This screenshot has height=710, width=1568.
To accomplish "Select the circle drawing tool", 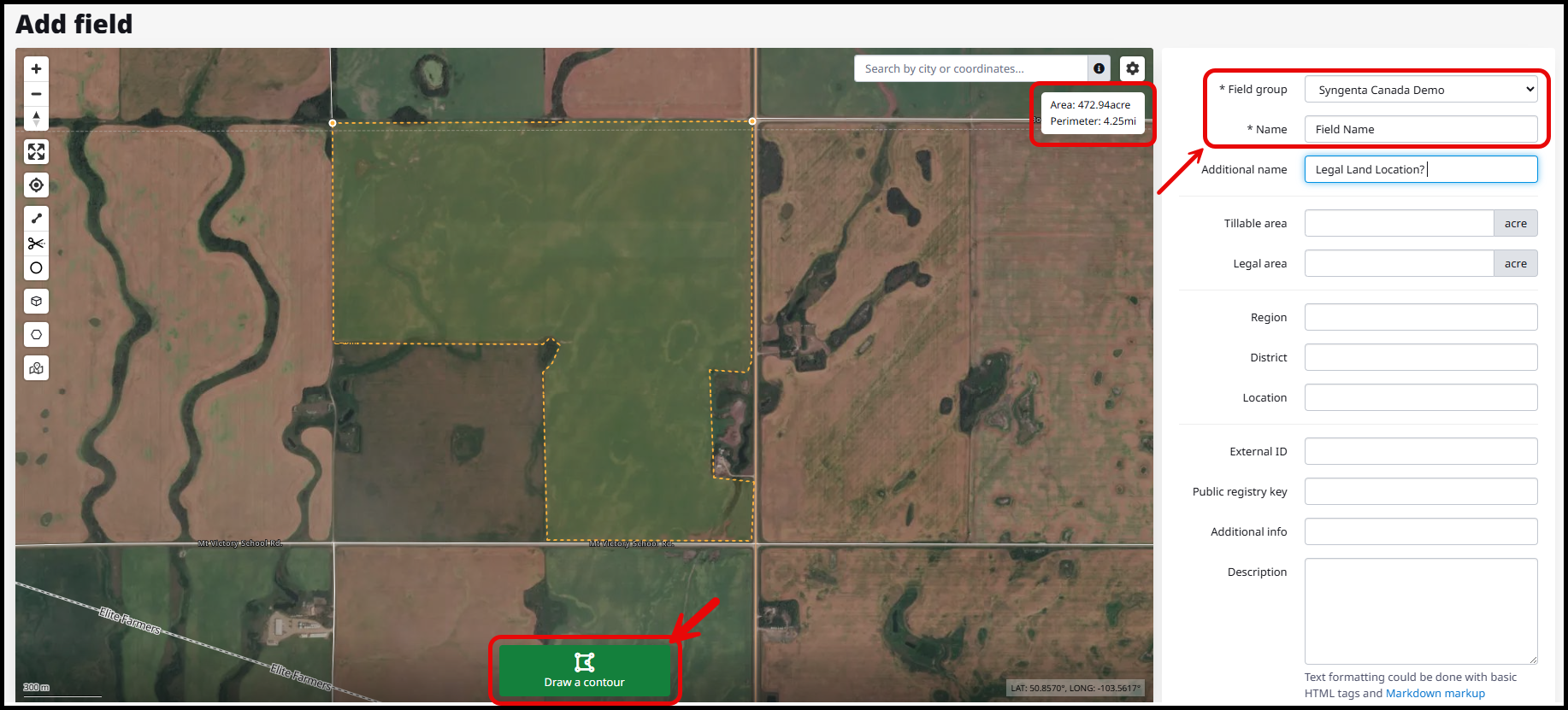I will 36,268.
